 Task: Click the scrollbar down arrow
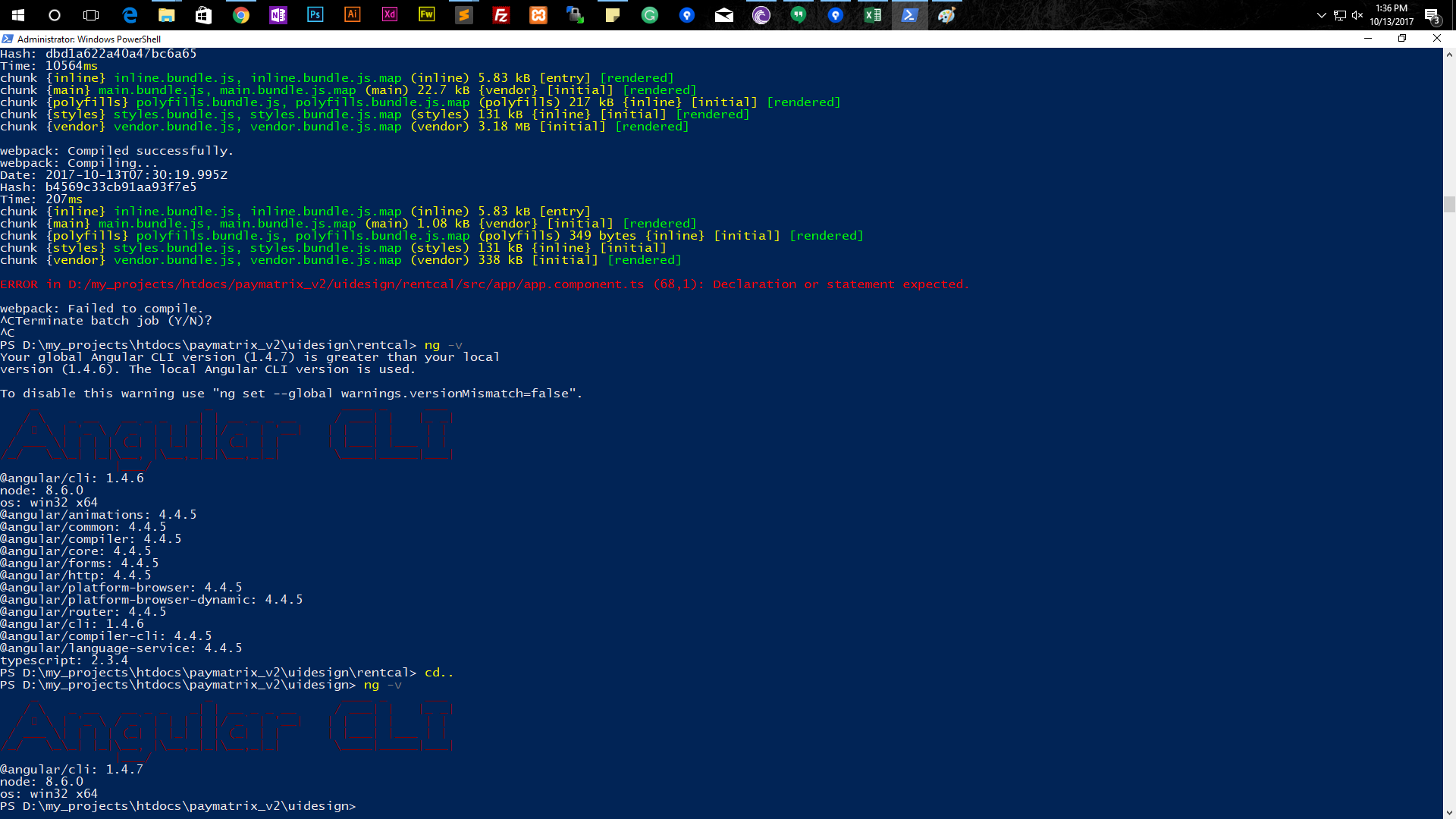tap(1449, 812)
